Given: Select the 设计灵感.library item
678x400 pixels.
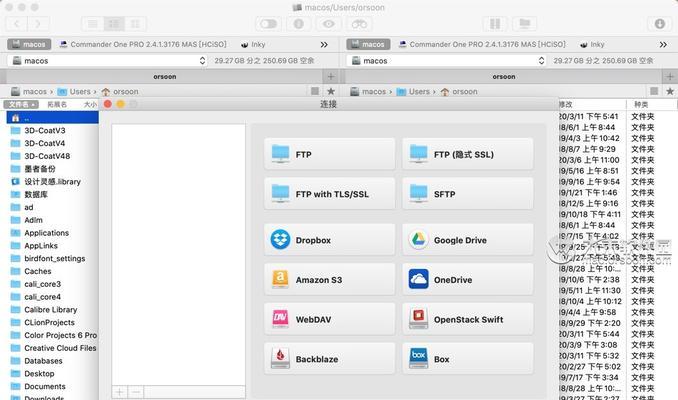Looking at the screenshot, I should coord(52,182).
